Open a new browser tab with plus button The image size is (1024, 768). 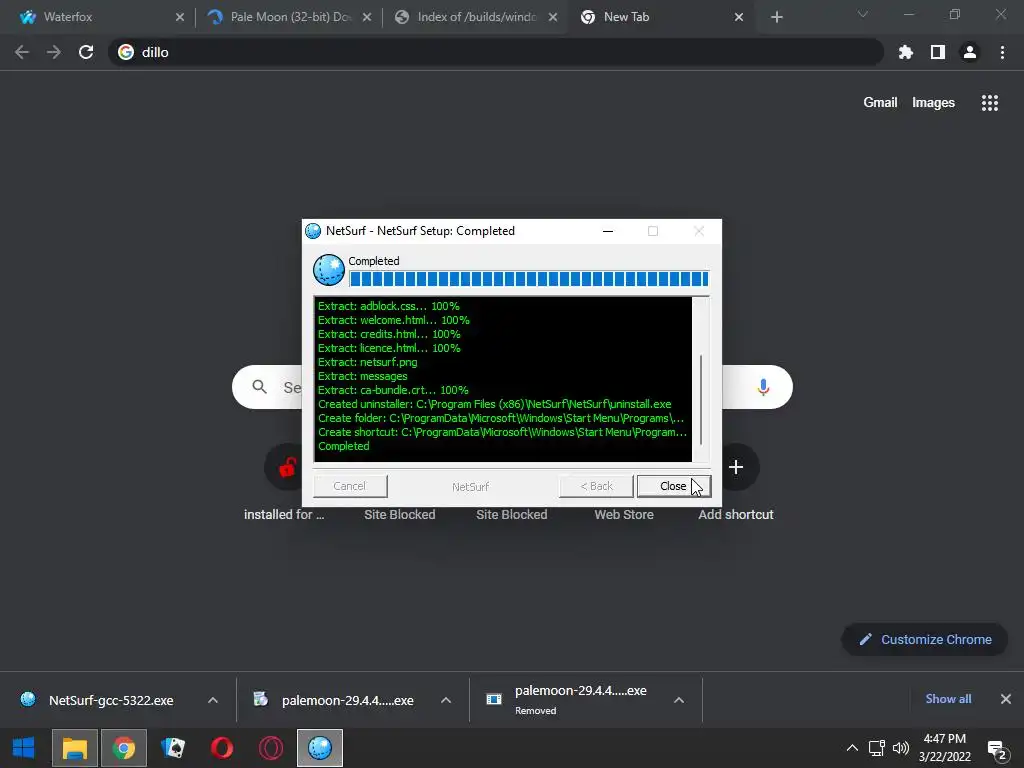(776, 17)
